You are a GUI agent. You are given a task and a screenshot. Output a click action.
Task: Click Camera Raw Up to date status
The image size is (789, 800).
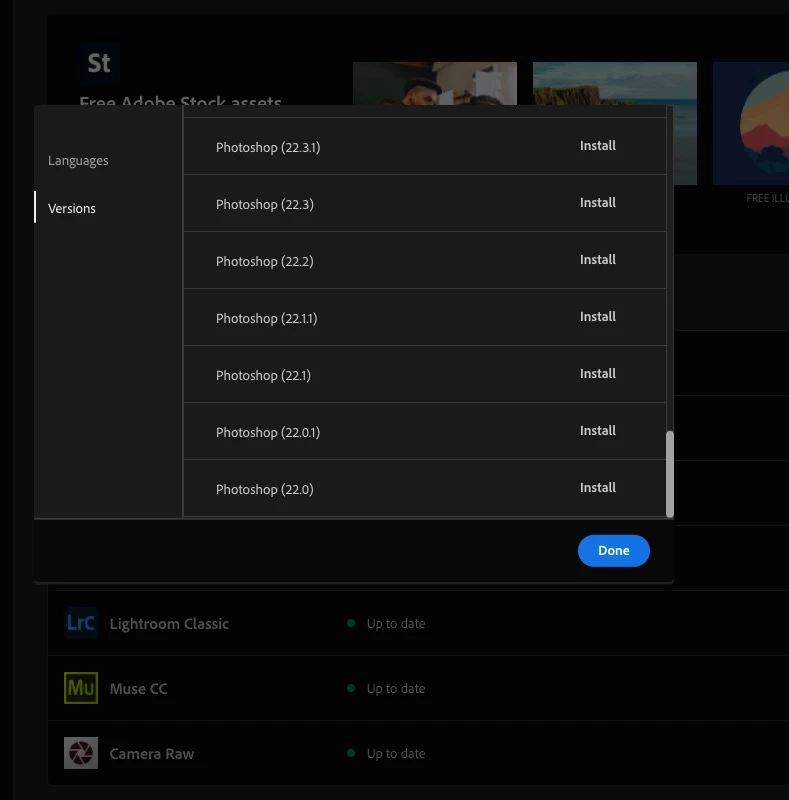(386, 754)
